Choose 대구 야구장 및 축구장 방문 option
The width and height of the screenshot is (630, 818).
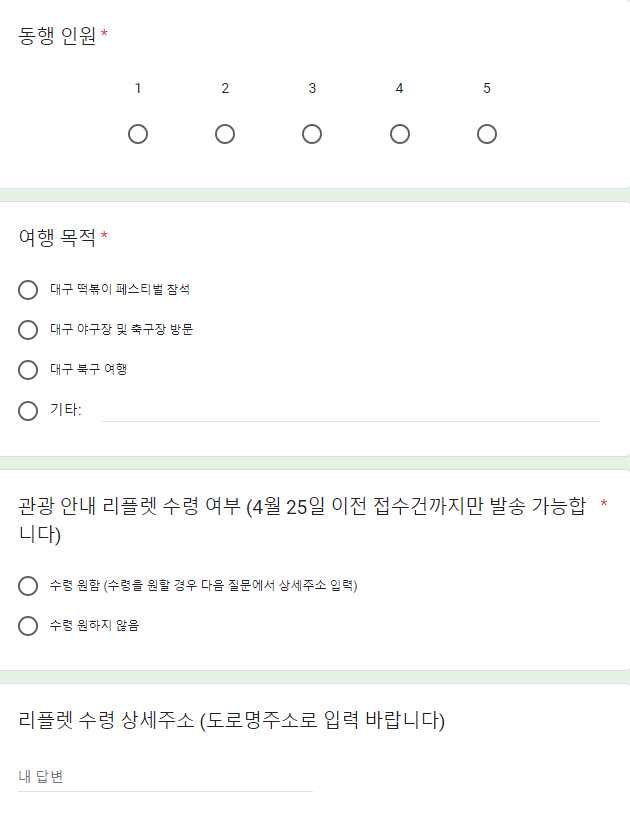[27, 330]
